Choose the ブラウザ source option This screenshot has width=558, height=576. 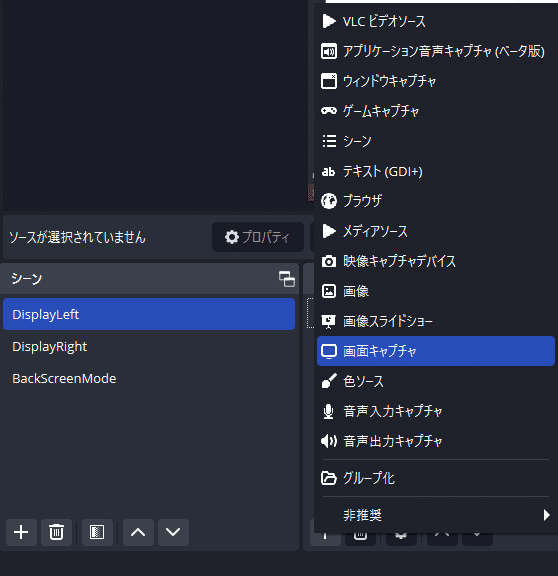point(436,201)
